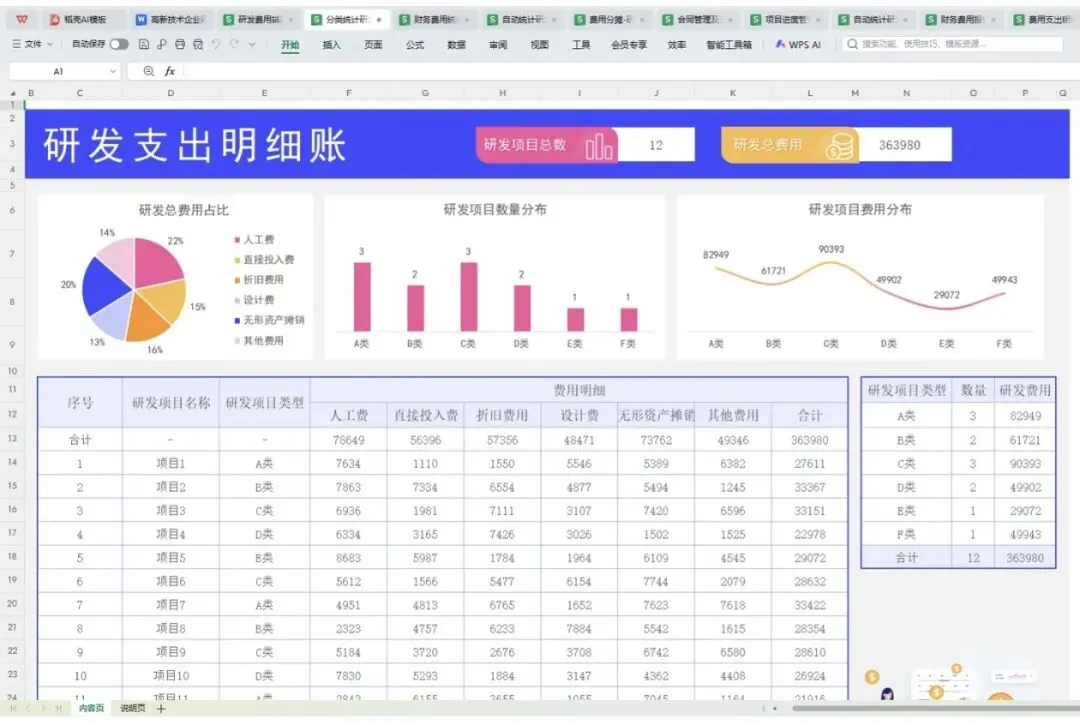Viewport: 1080px width, 724px height.
Task: Click the 研发项目数量分布 bar chart
Action: 495,277
